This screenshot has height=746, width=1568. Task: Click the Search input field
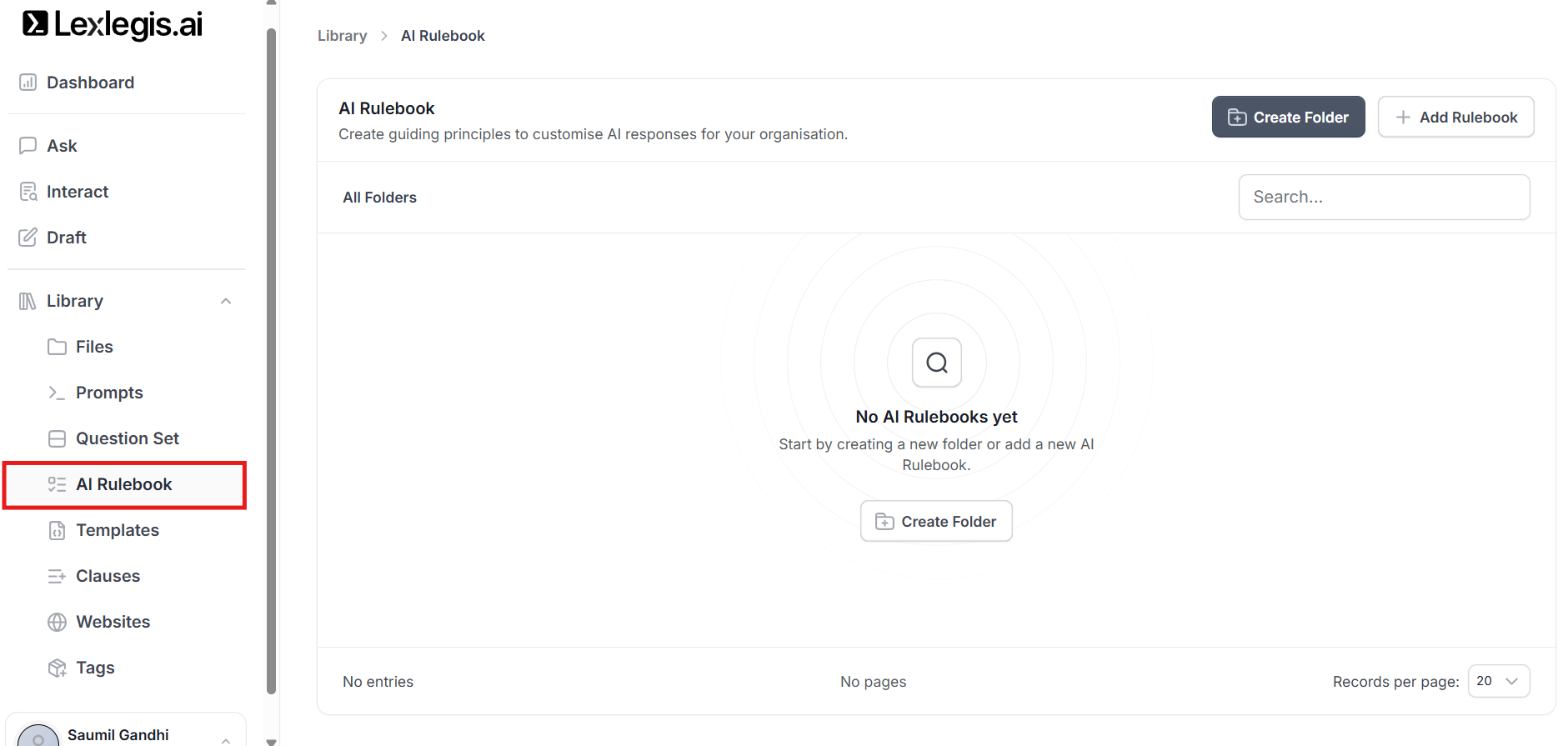click(x=1384, y=197)
